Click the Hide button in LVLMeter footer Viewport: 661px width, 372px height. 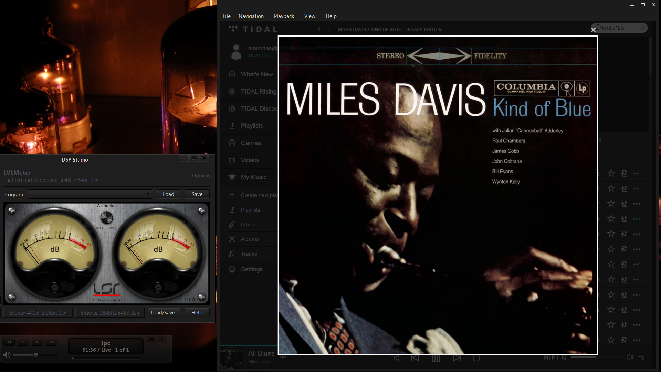click(x=197, y=313)
